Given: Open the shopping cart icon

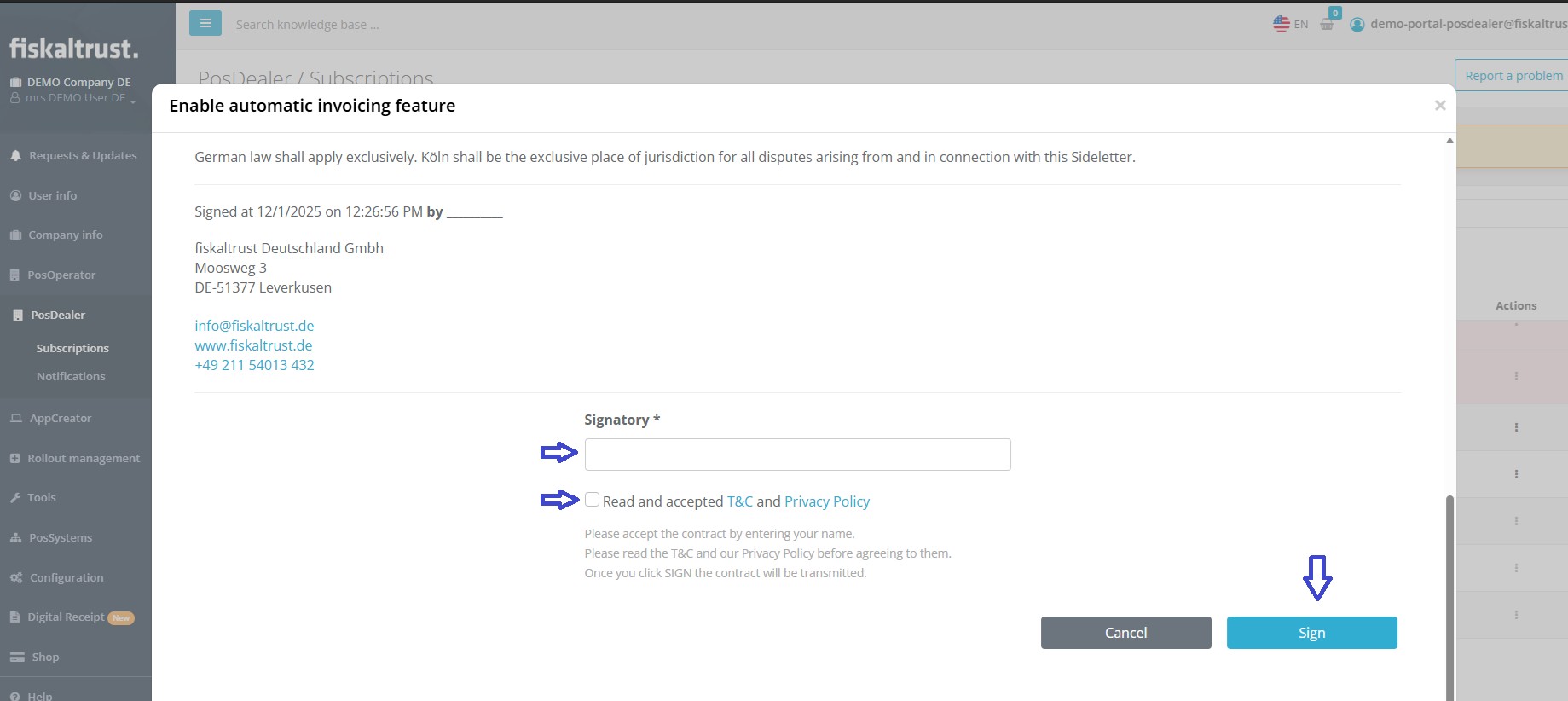Looking at the screenshot, I should tap(1327, 24).
